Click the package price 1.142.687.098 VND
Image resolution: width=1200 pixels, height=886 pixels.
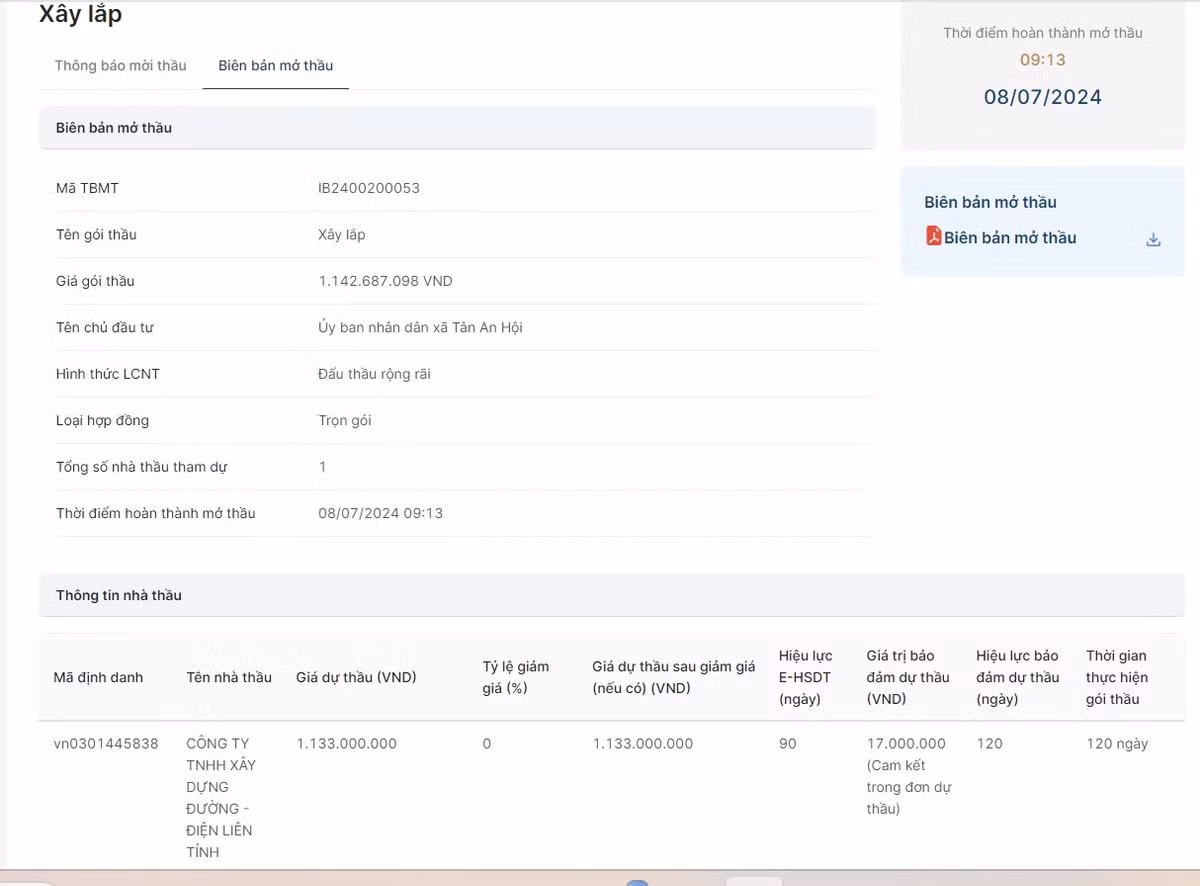pos(385,281)
